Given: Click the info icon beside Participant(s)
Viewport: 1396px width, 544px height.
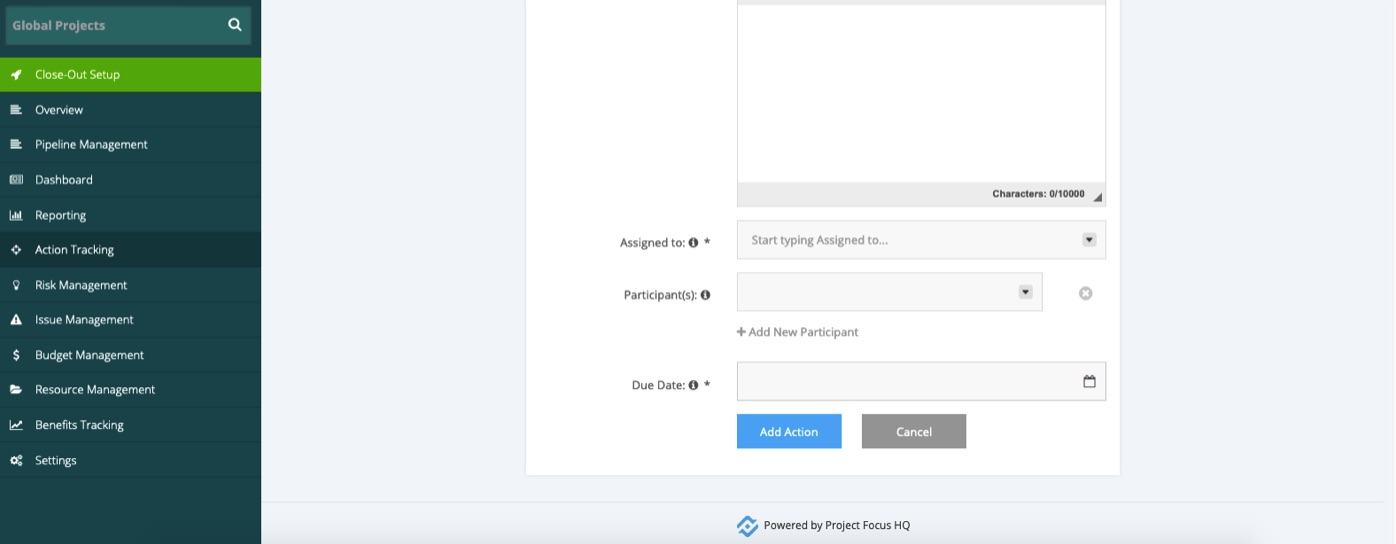Looking at the screenshot, I should point(705,295).
